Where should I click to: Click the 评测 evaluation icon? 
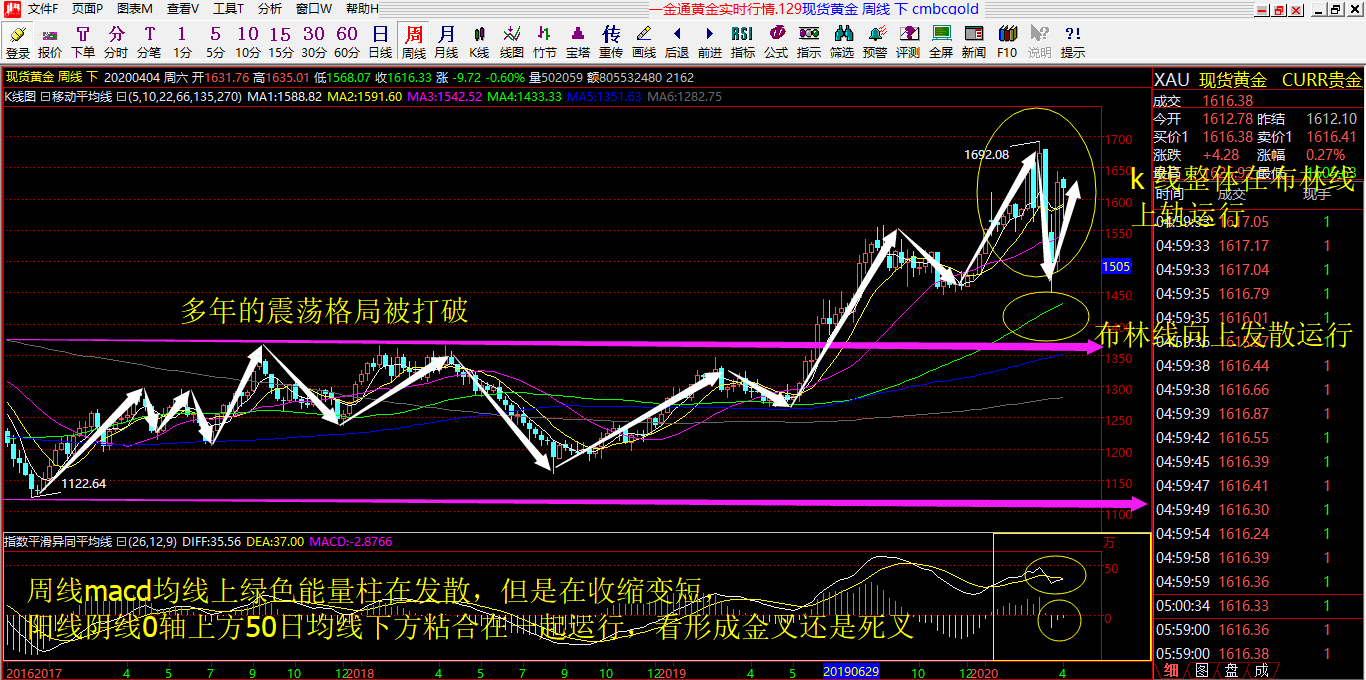[908, 42]
